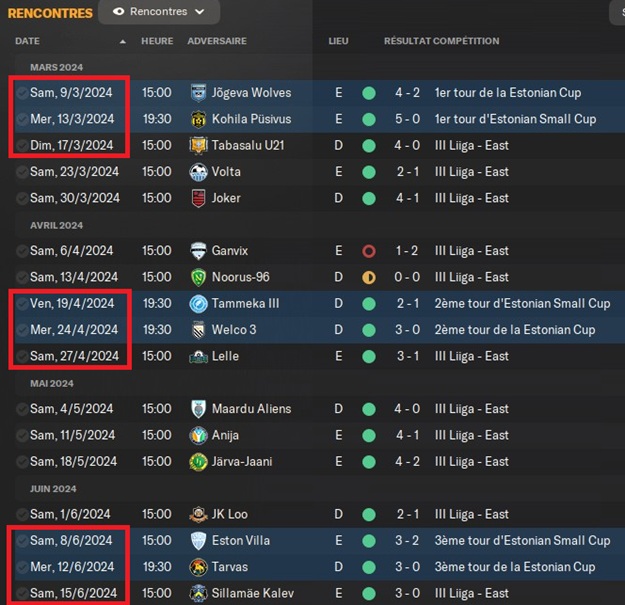Sort by the ADVERSAIRE column header
Image resolution: width=625 pixels, height=605 pixels.
point(217,41)
